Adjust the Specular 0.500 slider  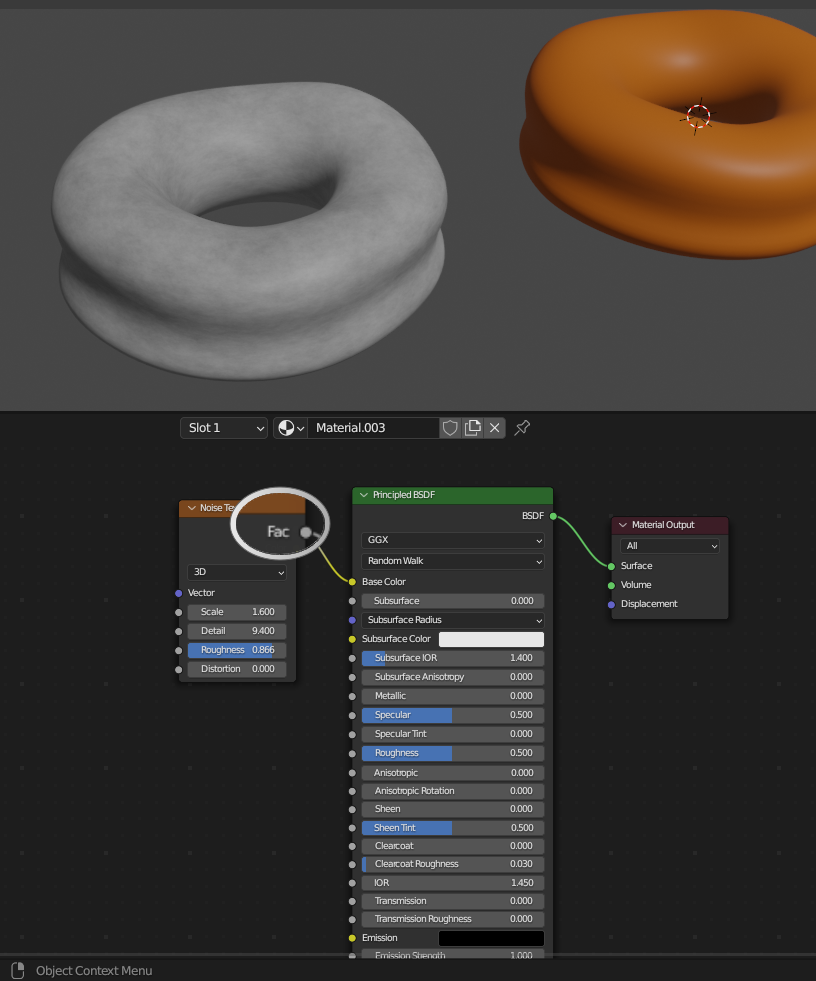pos(452,715)
